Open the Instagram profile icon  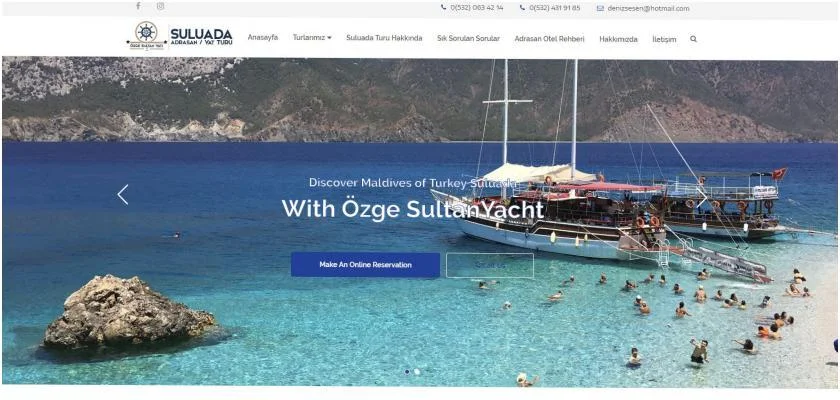click(x=160, y=6)
